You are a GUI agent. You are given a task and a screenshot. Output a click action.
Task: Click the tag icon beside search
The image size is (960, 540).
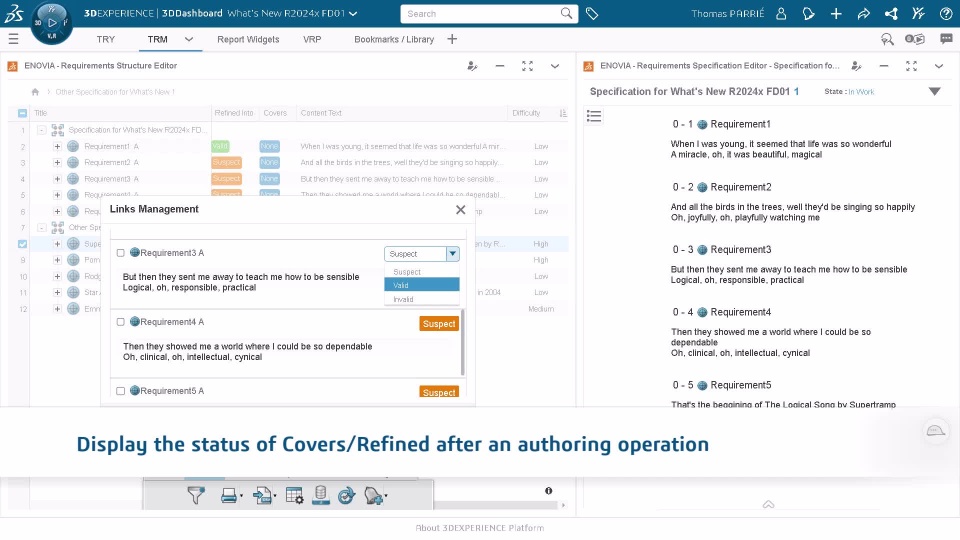(x=591, y=13)
